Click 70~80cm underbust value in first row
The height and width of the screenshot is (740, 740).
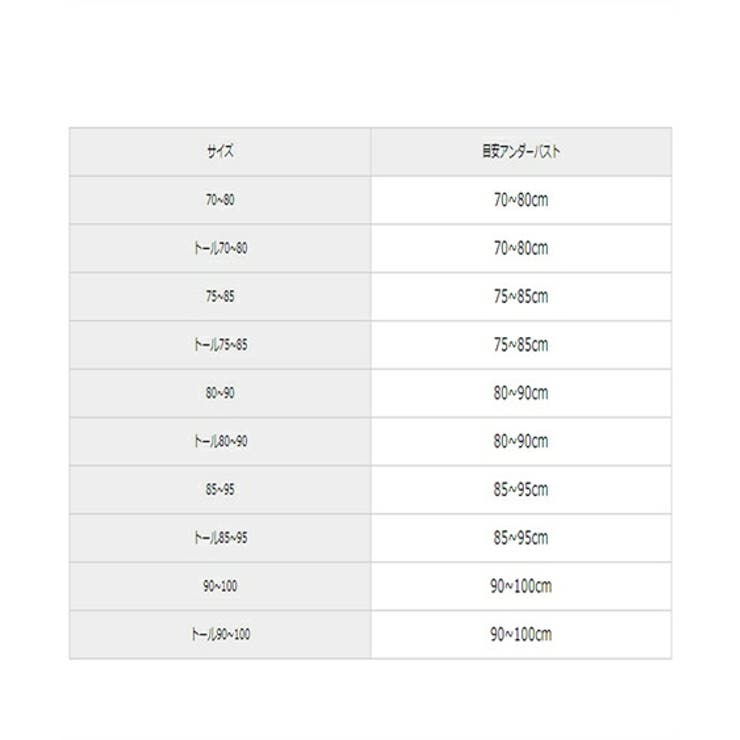pos(521,200)
